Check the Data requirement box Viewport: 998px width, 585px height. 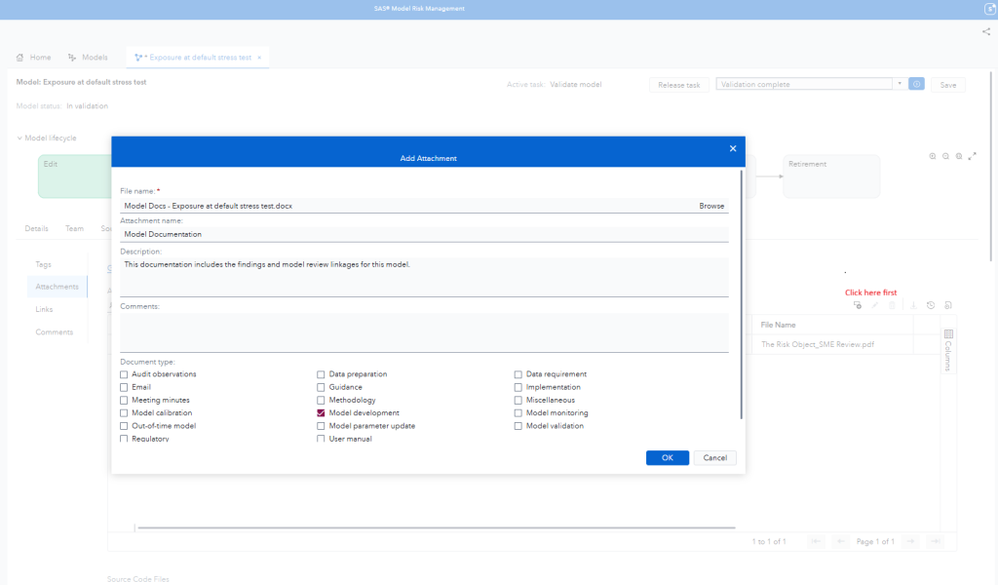tap(518, 374)
